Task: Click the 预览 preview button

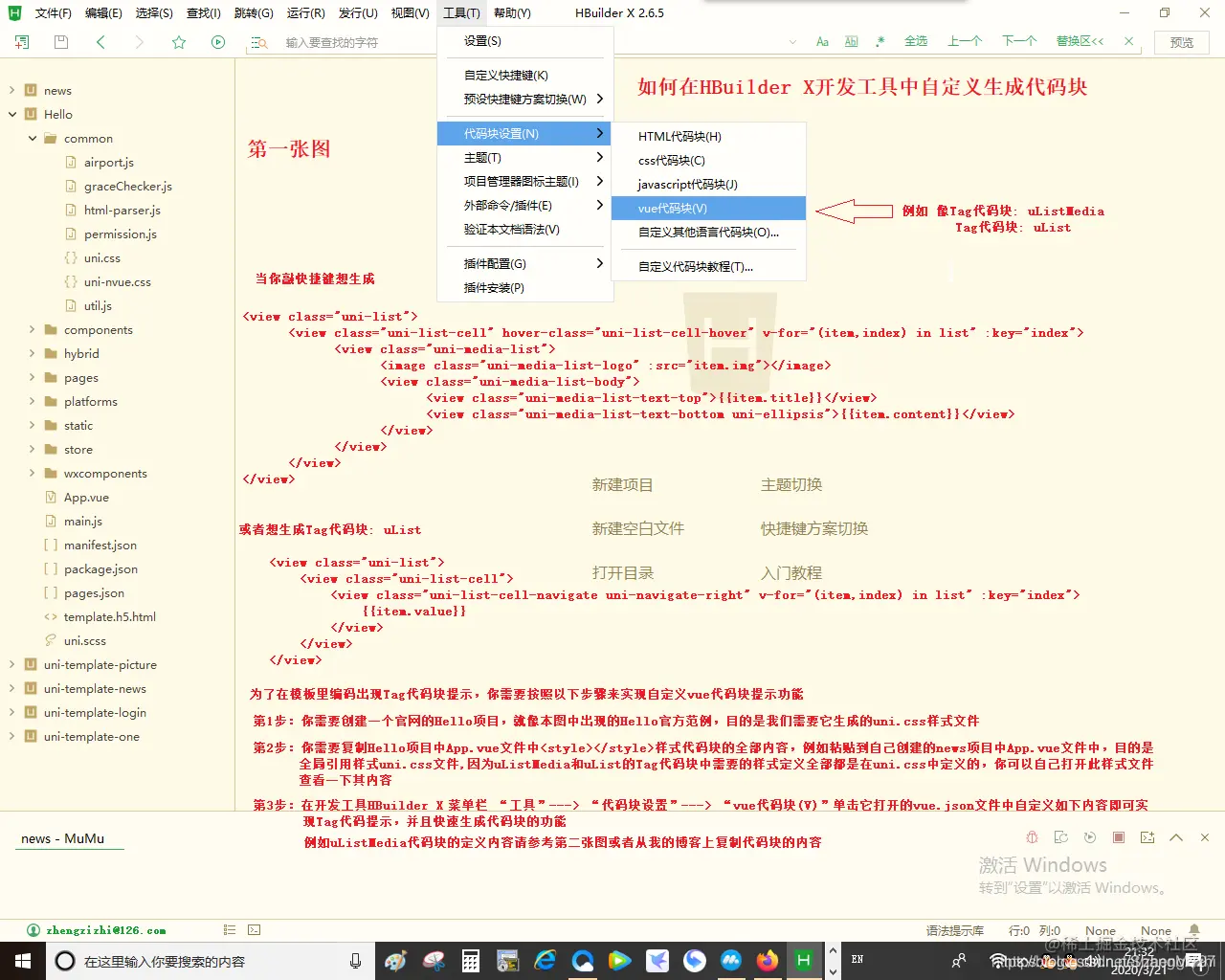Action: (1181, 42)
